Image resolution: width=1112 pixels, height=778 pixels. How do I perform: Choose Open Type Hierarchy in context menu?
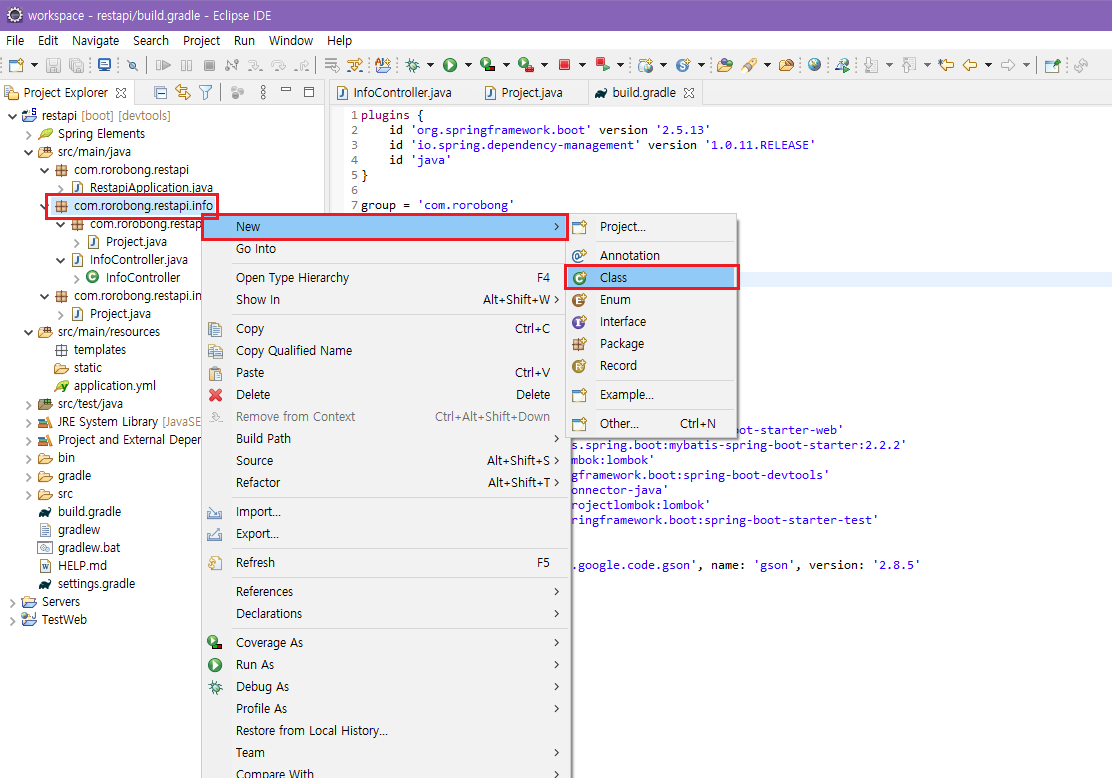tap(386, 277)
